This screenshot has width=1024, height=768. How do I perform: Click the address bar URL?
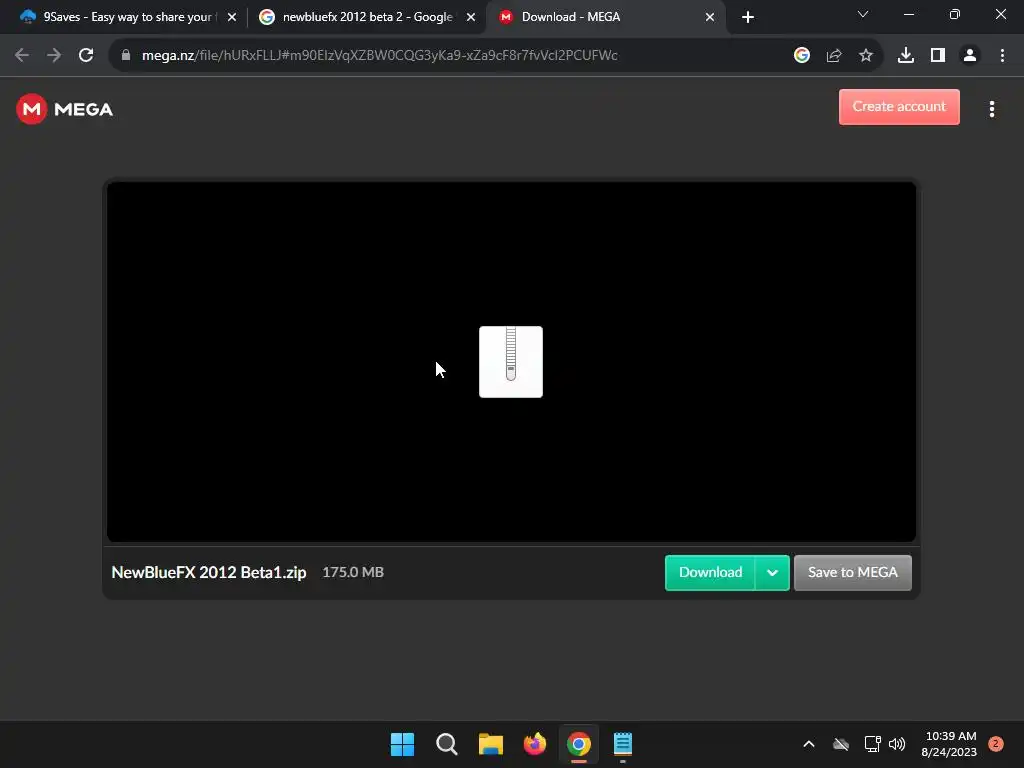(379, 56)
